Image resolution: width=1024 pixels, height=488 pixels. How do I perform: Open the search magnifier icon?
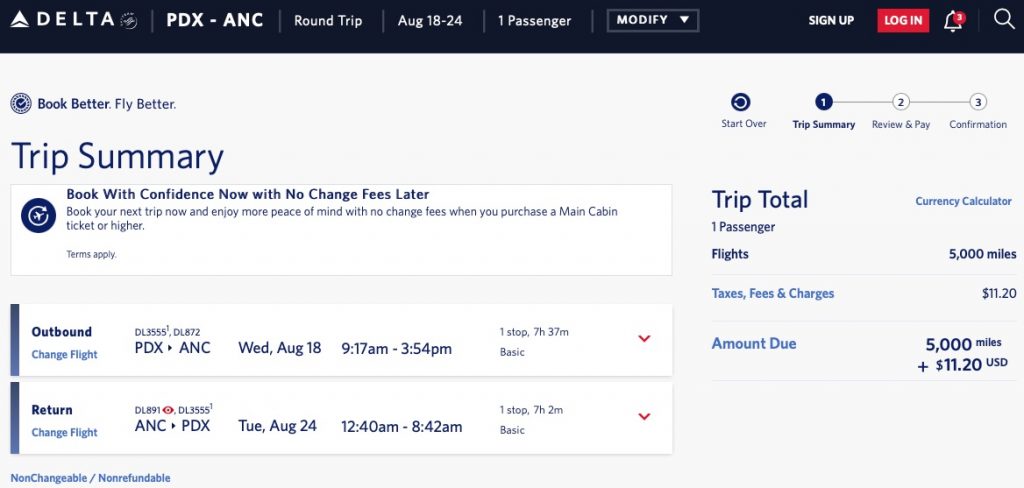(1003, 19)
